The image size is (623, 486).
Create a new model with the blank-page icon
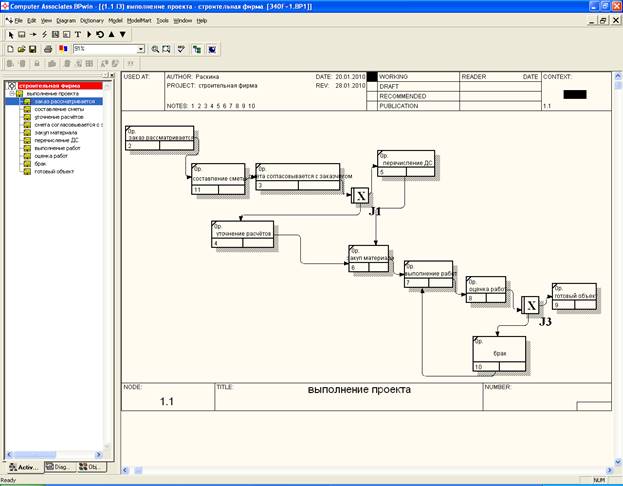point(10,49)
